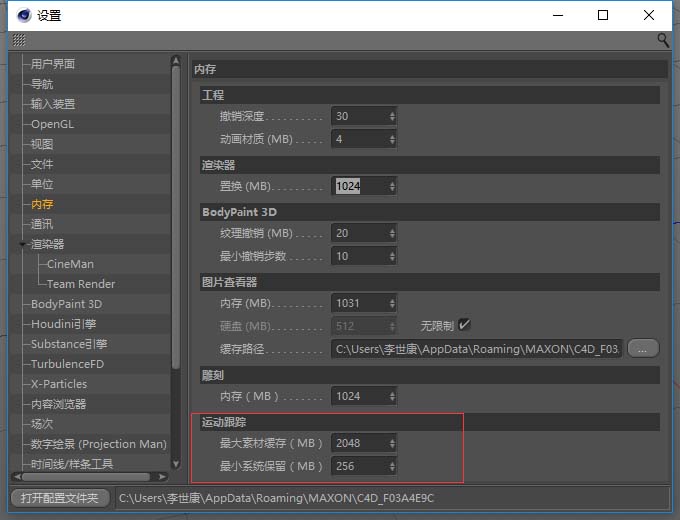Screen dimensions: 680x520
Task: Select 场次 in the settings tree
Action: point(42,424)
